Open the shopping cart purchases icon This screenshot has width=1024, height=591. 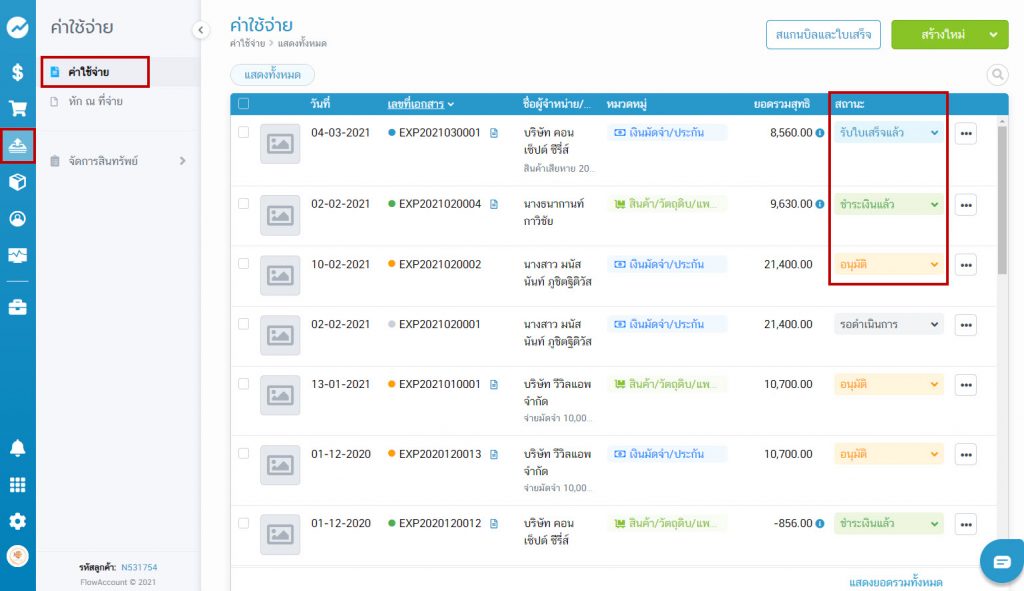click(x=17, y=108)
